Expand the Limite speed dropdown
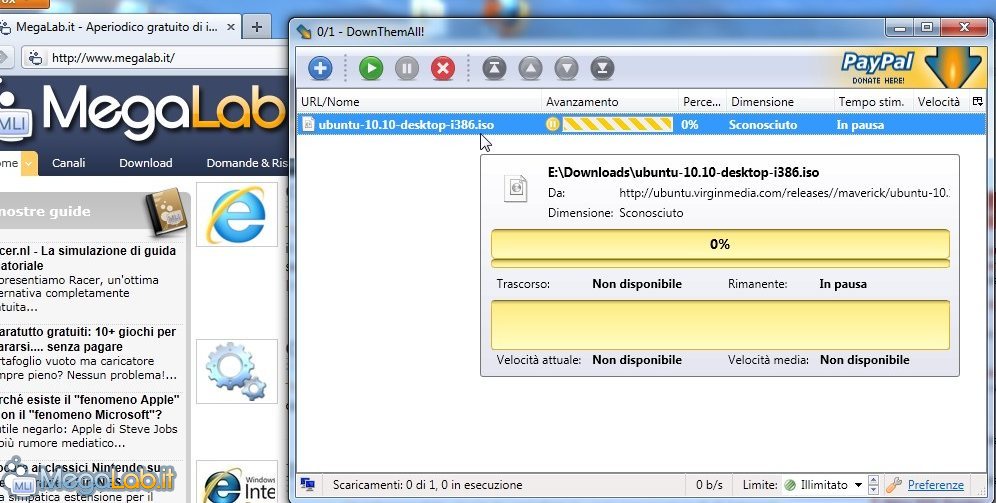Viewport: 996px width, 503px height. pyautogui.click(x=858, y=485)
